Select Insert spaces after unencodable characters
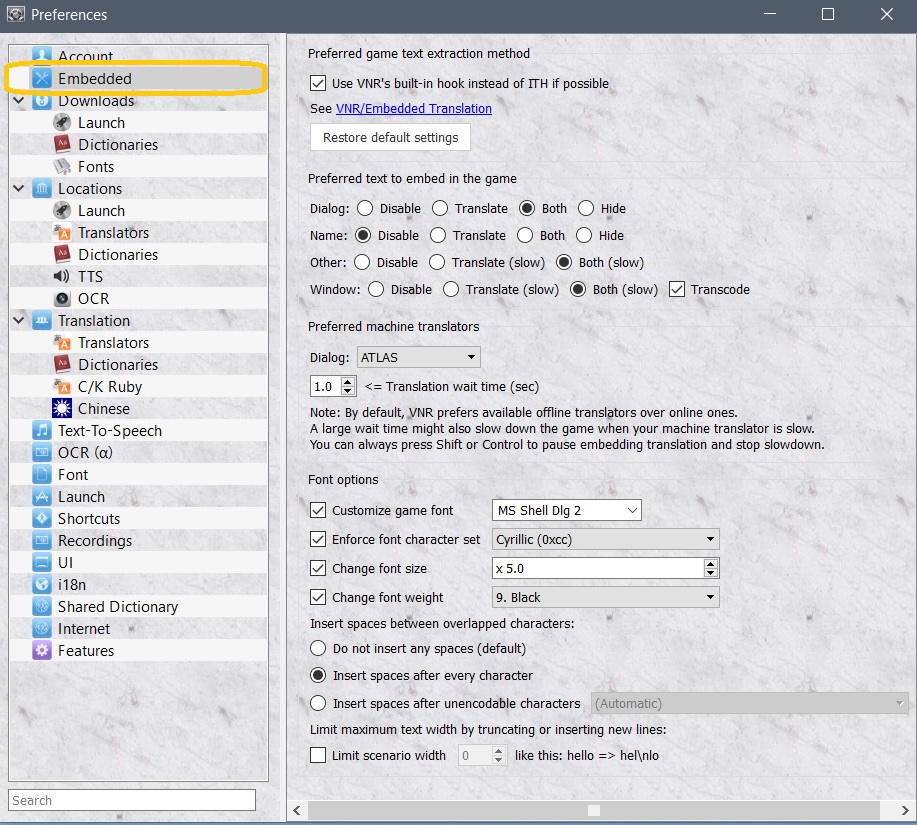Image resolution: width=917 pixels, height=825 pixels. 318,703
